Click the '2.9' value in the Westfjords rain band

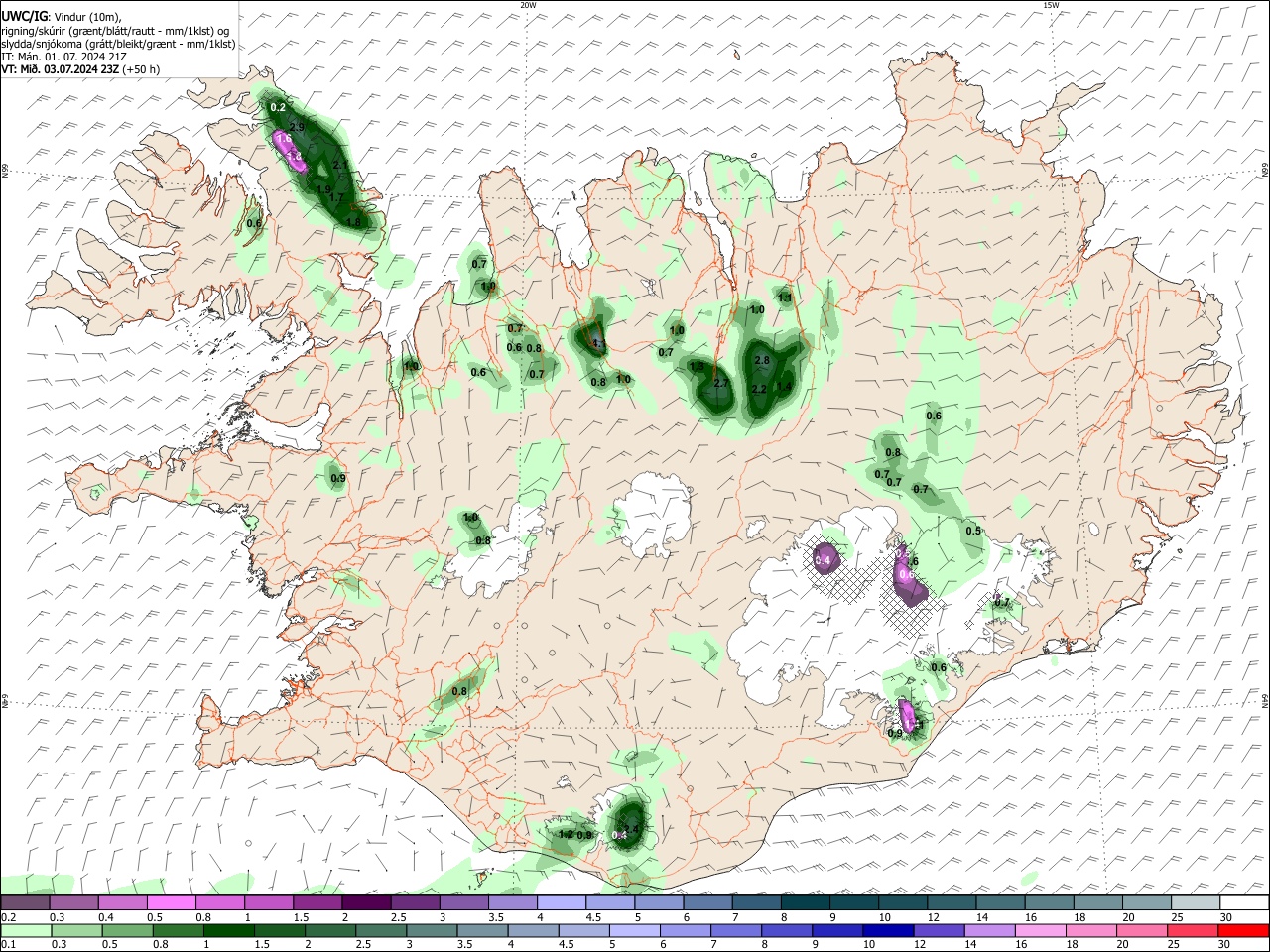point(296,127)
